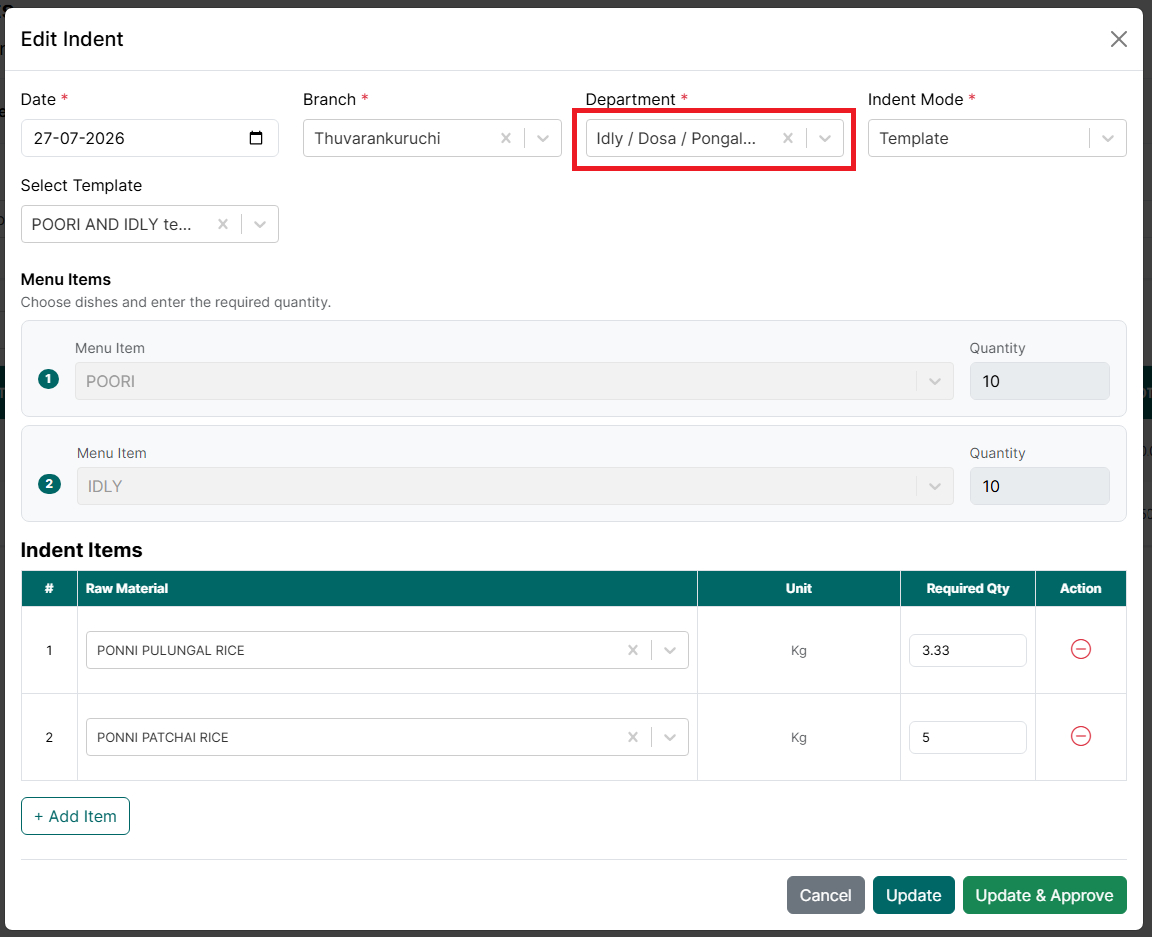Open the POORI menu item dropdown

[935, 381]
